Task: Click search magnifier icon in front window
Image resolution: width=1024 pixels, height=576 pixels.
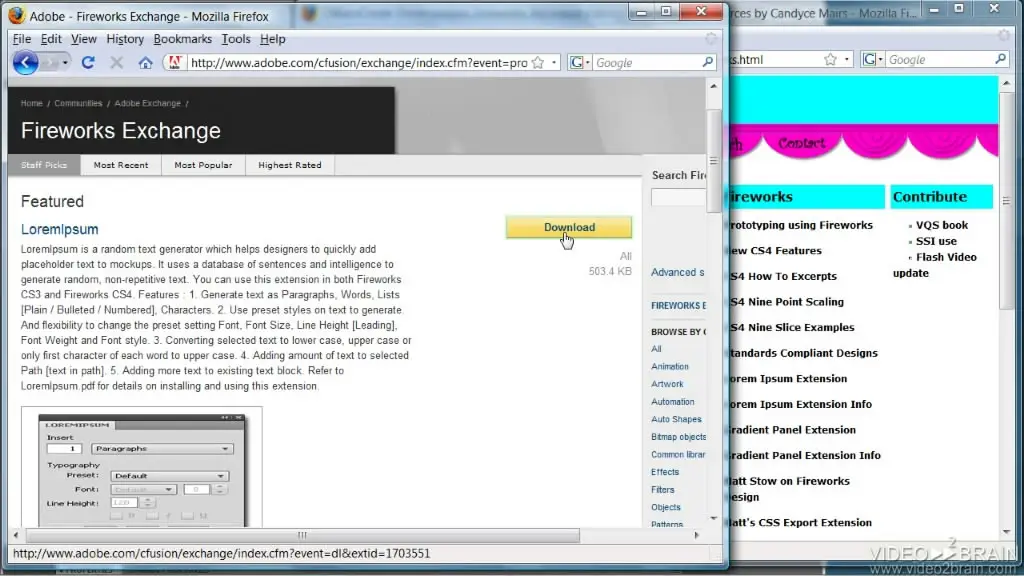Action: pyautogui.click(x=708, y=62)
